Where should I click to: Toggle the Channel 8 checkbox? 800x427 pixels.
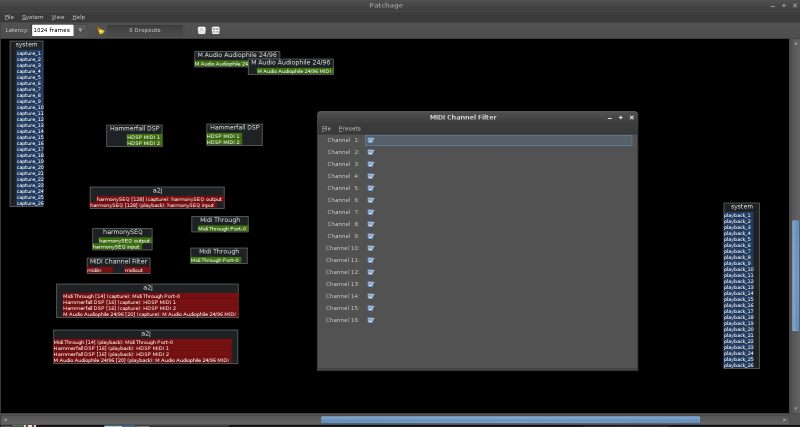pyautogui.click(x=371, y=224)
